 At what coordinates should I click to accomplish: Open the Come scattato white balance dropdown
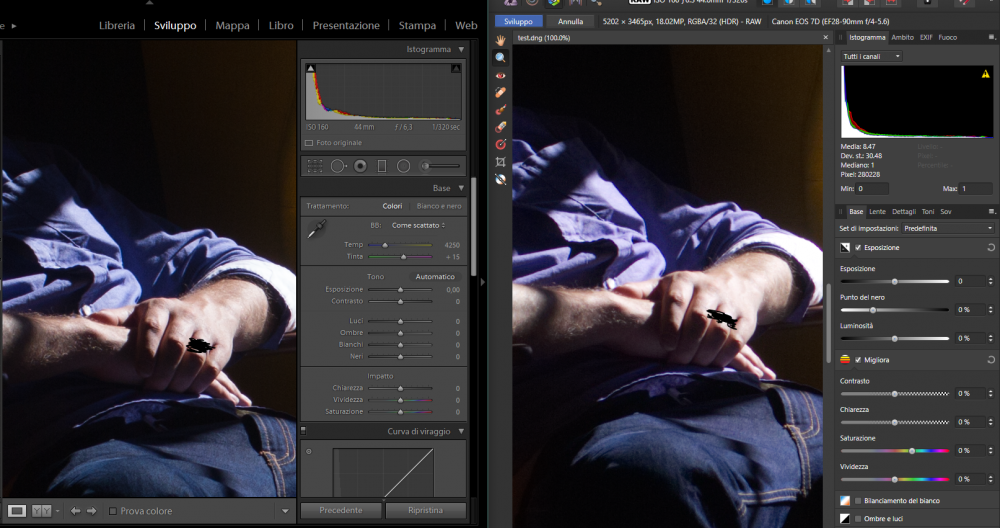tap(418, 226)
